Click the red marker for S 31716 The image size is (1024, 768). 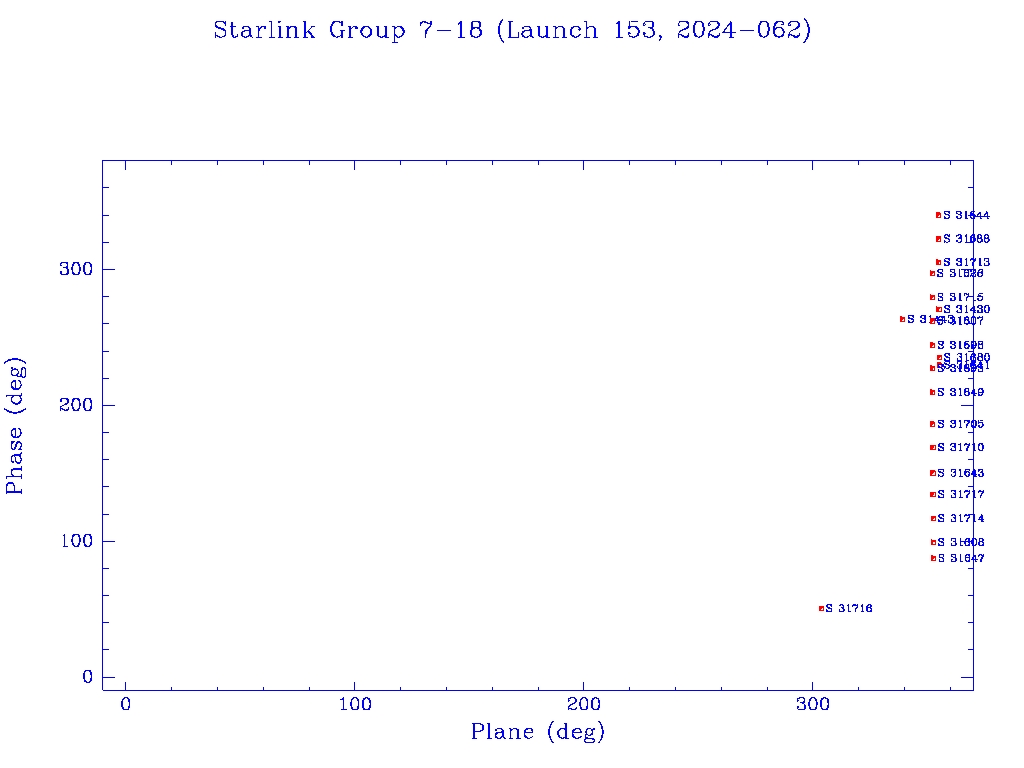821,608
